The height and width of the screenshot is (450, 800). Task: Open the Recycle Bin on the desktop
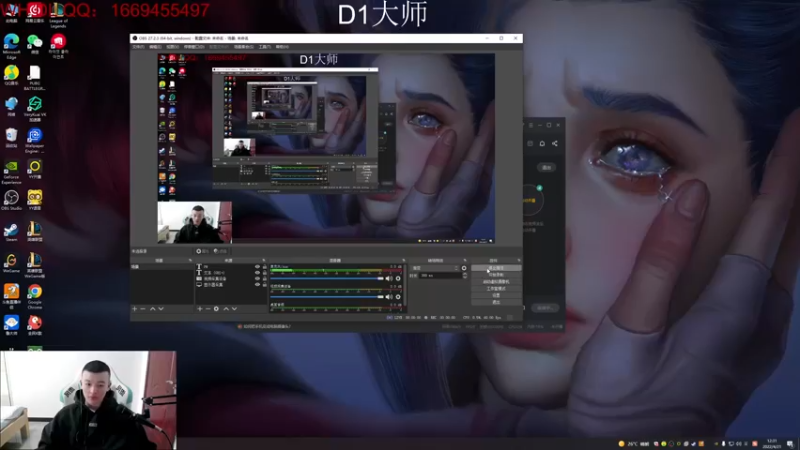tap(11, 138)
